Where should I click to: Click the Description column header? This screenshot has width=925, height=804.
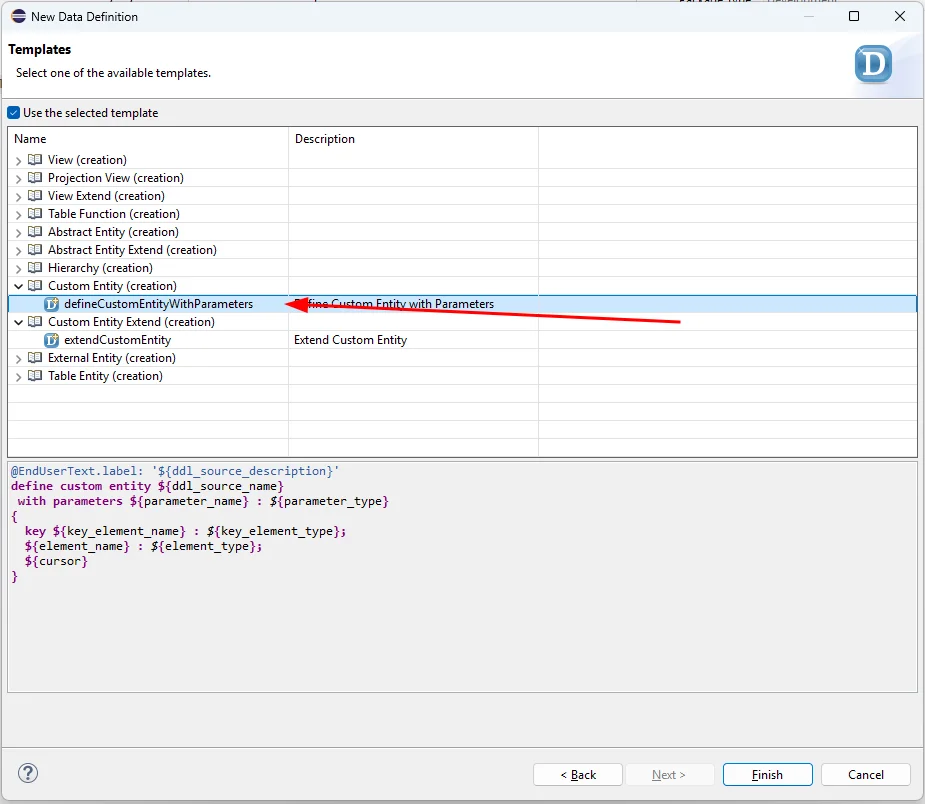413,139
